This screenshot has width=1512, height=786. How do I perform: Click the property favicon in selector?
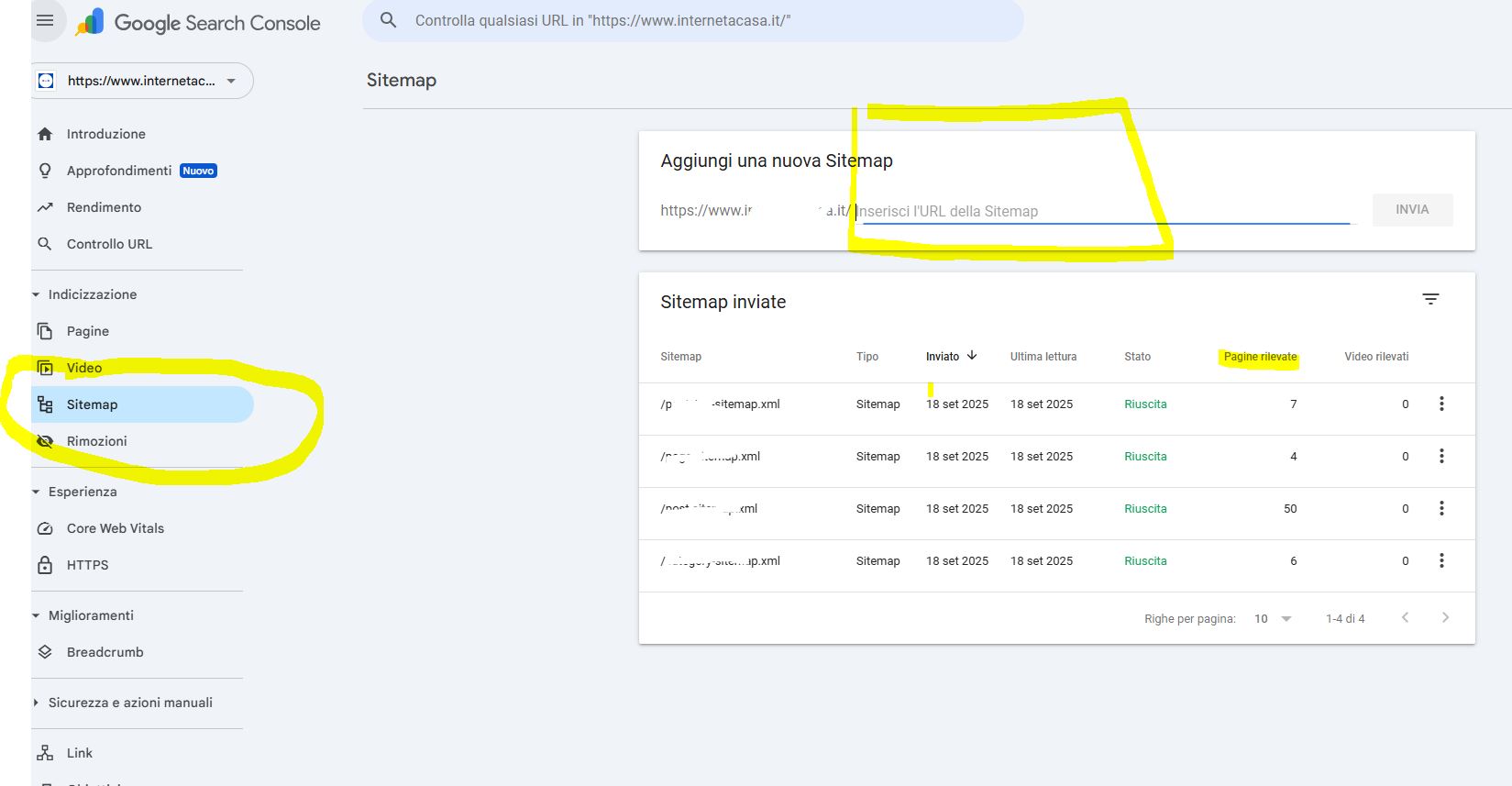click(46, 81)
